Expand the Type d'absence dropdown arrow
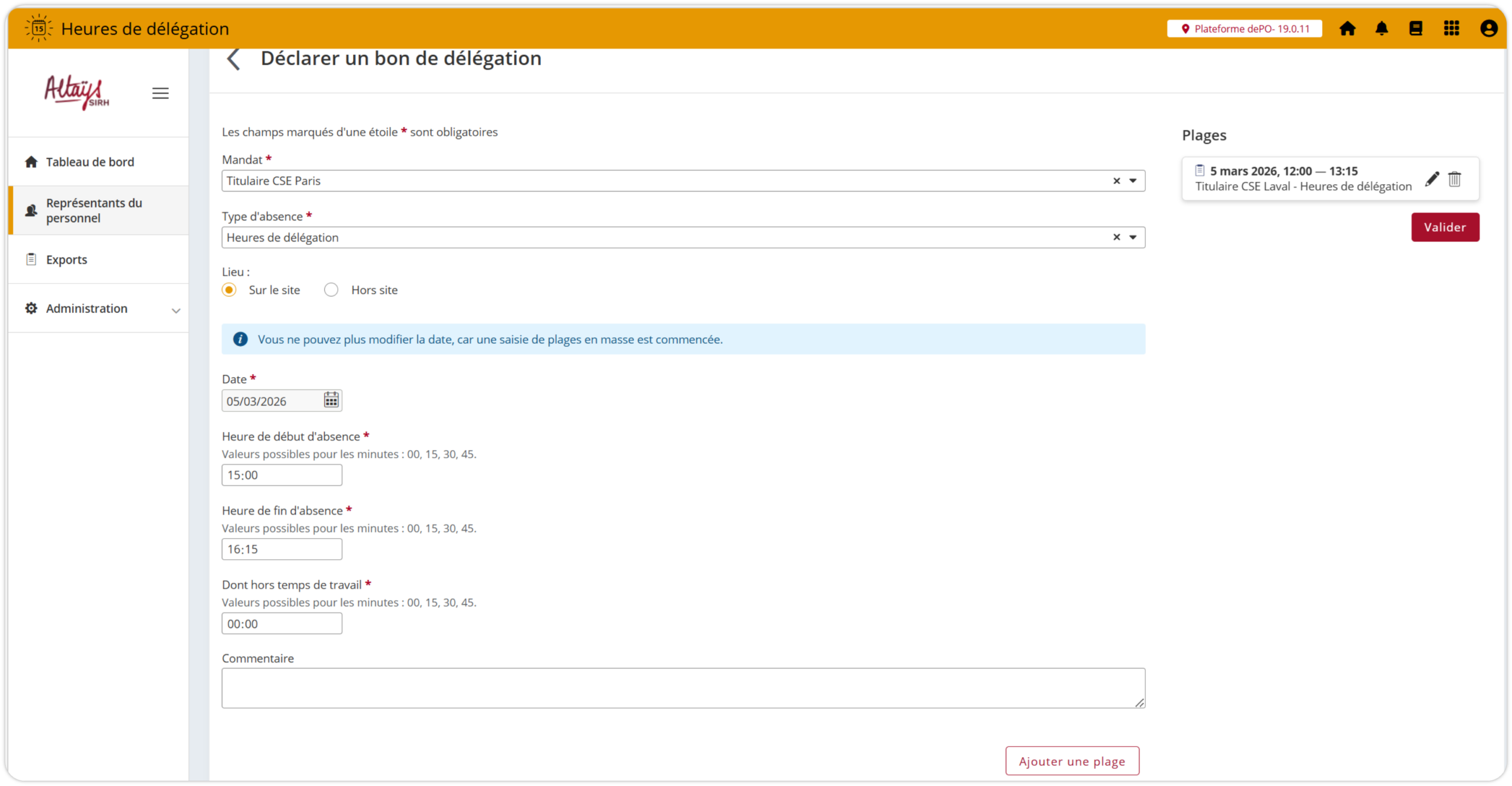This screenshot has width=1512, height=786. coord(1133,237)
